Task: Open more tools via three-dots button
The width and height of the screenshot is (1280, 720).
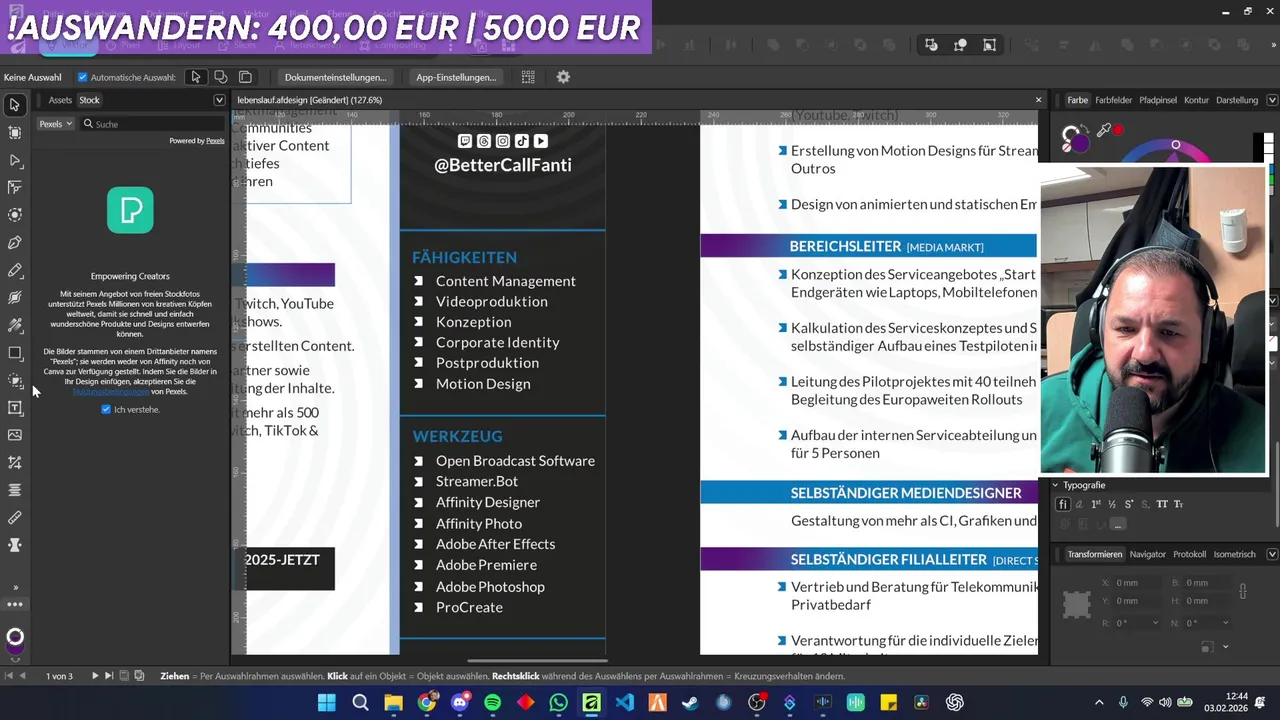Action: coord(15,604)
